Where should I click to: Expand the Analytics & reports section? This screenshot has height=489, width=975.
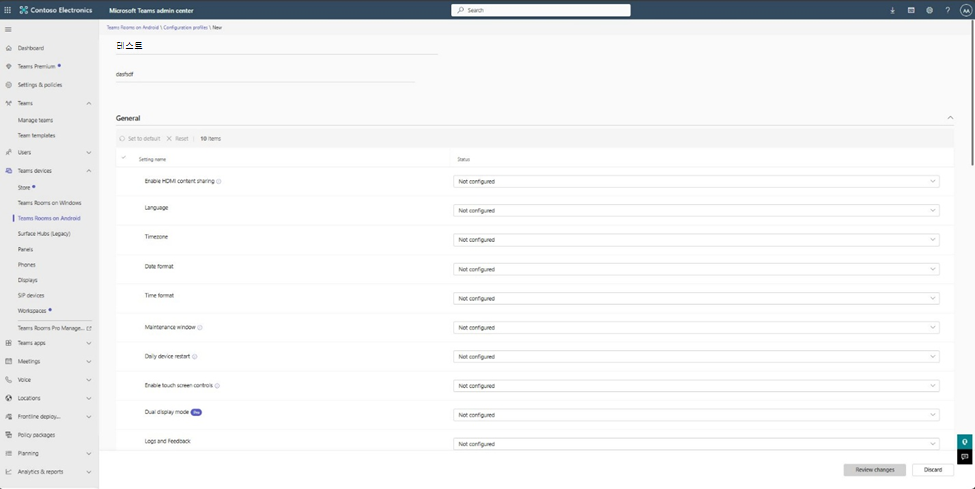tap(89, 472)
